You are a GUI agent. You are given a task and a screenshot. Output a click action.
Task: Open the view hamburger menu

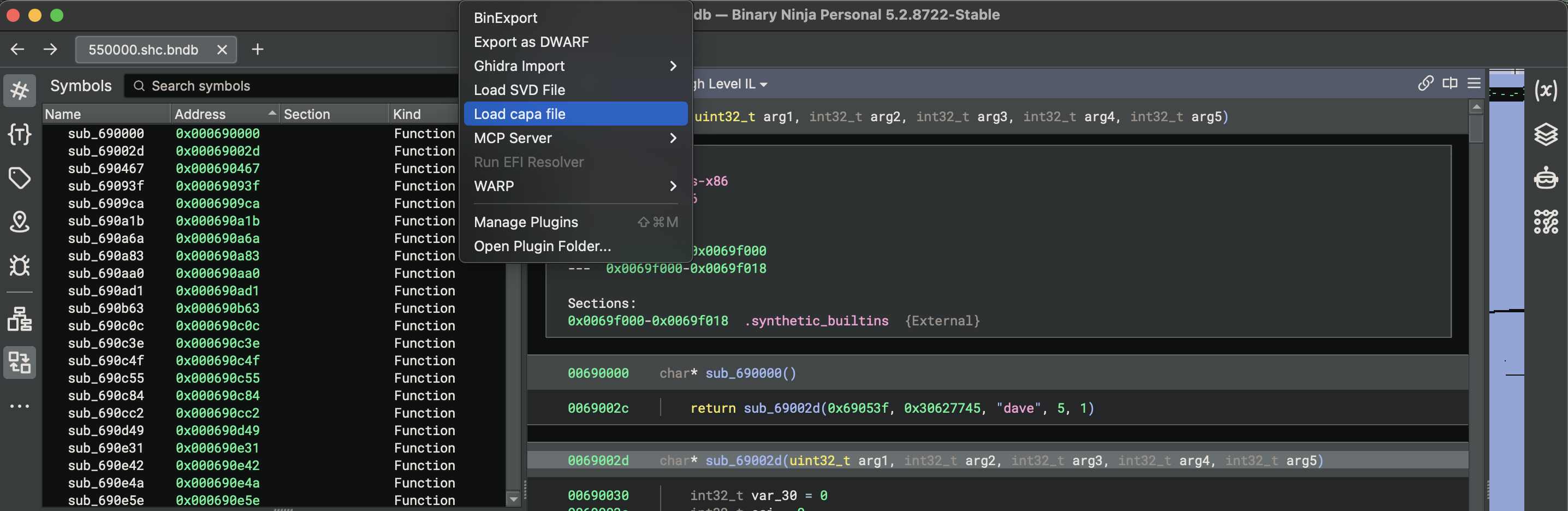click(1474, 84)
